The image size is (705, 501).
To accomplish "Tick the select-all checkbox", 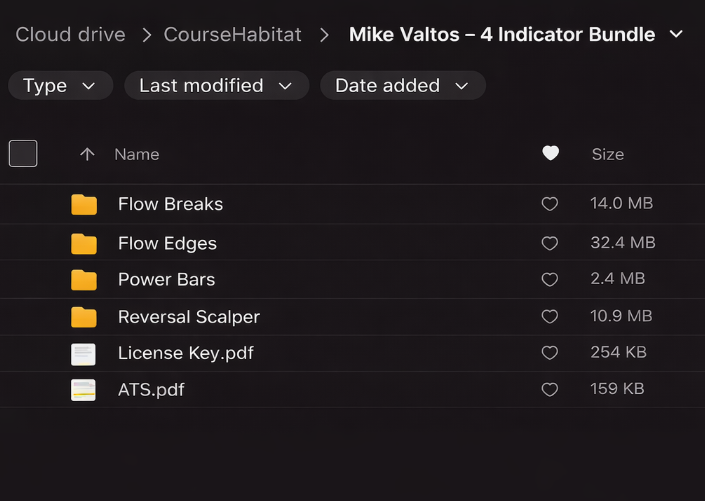I will 23,153.
